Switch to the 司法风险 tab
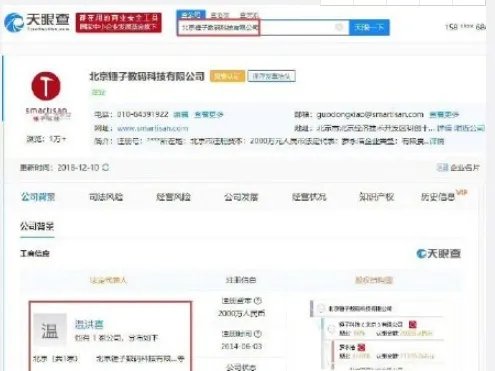The height and width of the screenshot is (371, 495). 106,197
